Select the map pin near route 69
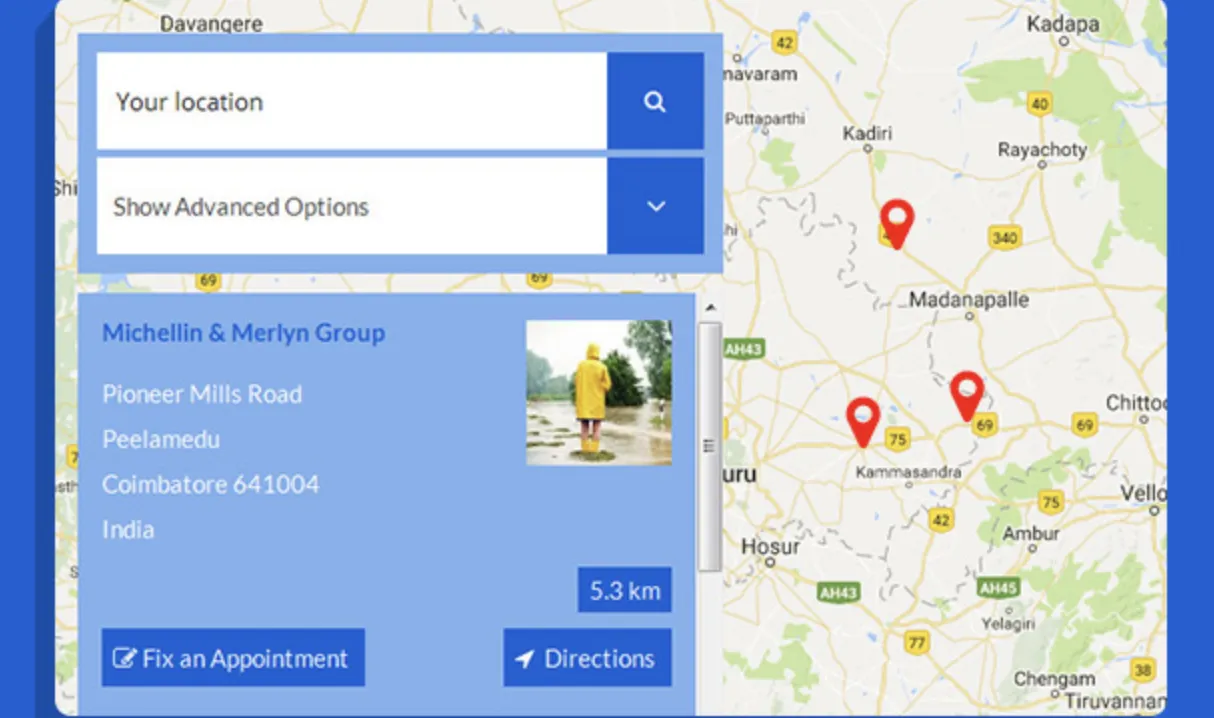 [967, 396]
